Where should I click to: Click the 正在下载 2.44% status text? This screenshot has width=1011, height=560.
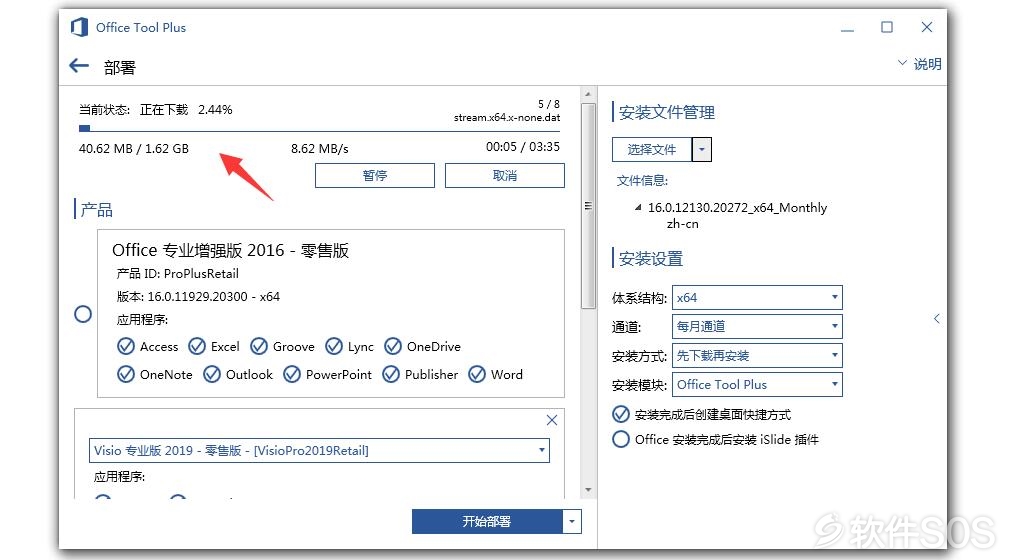[x=186, y=110]
